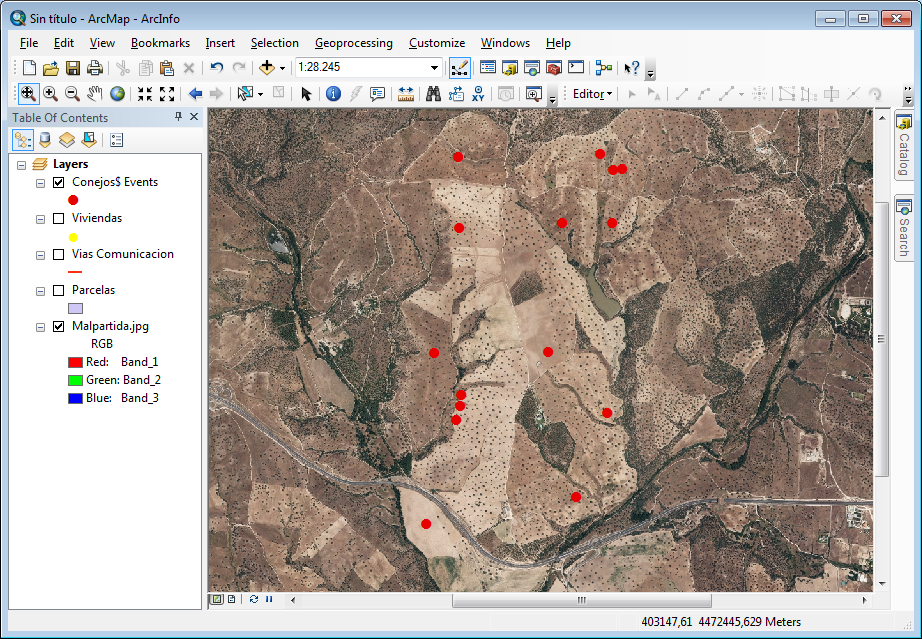
Task: Expand the Search side tab
Action: [904, 228]
